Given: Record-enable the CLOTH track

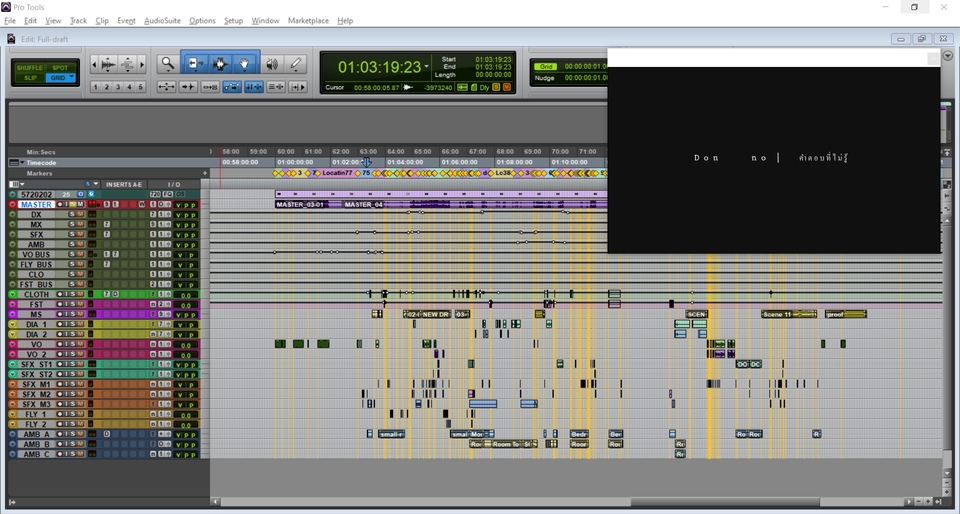Looking at the screenshot, I should [59, 294].
